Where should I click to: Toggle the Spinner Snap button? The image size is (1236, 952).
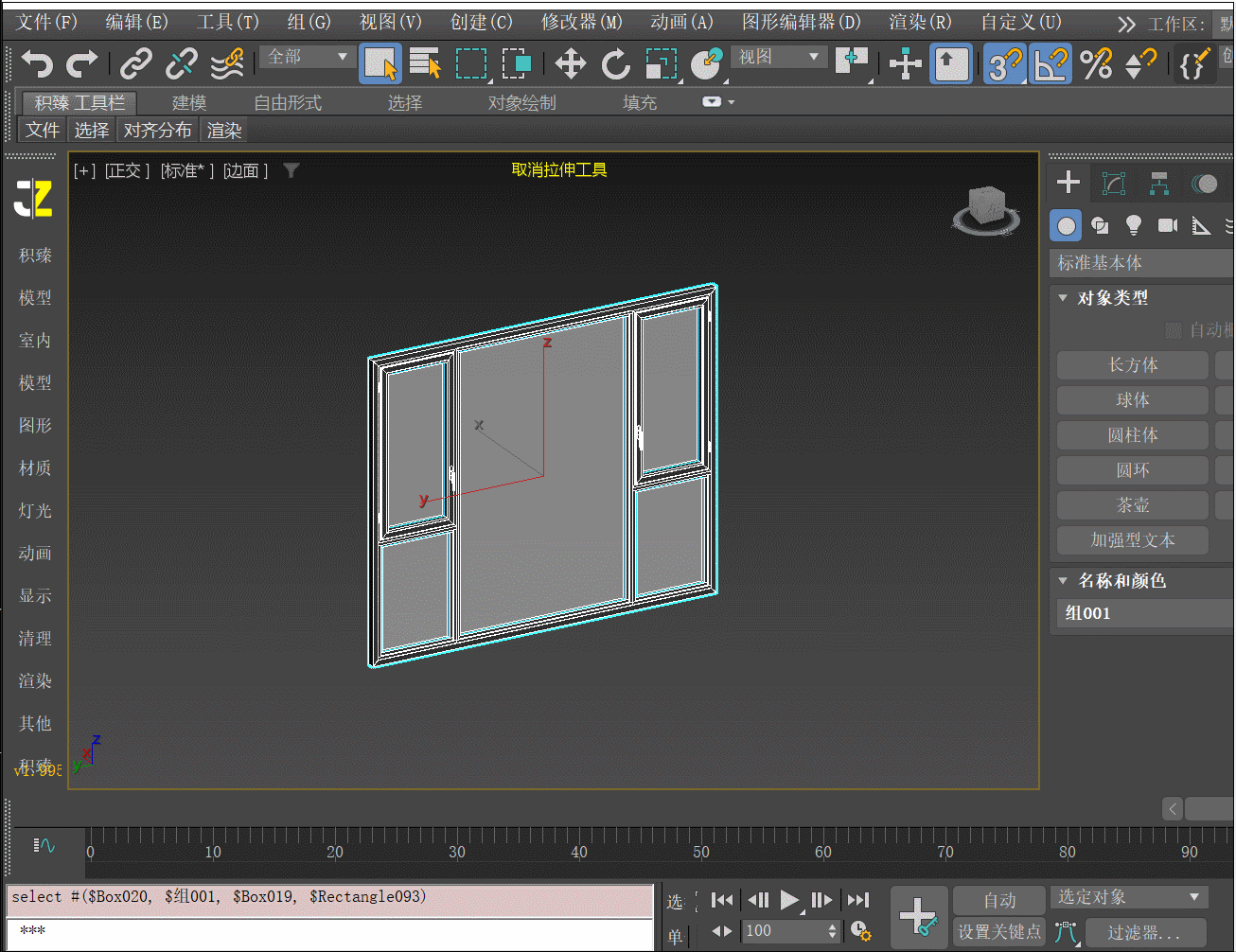point(1141,64)
